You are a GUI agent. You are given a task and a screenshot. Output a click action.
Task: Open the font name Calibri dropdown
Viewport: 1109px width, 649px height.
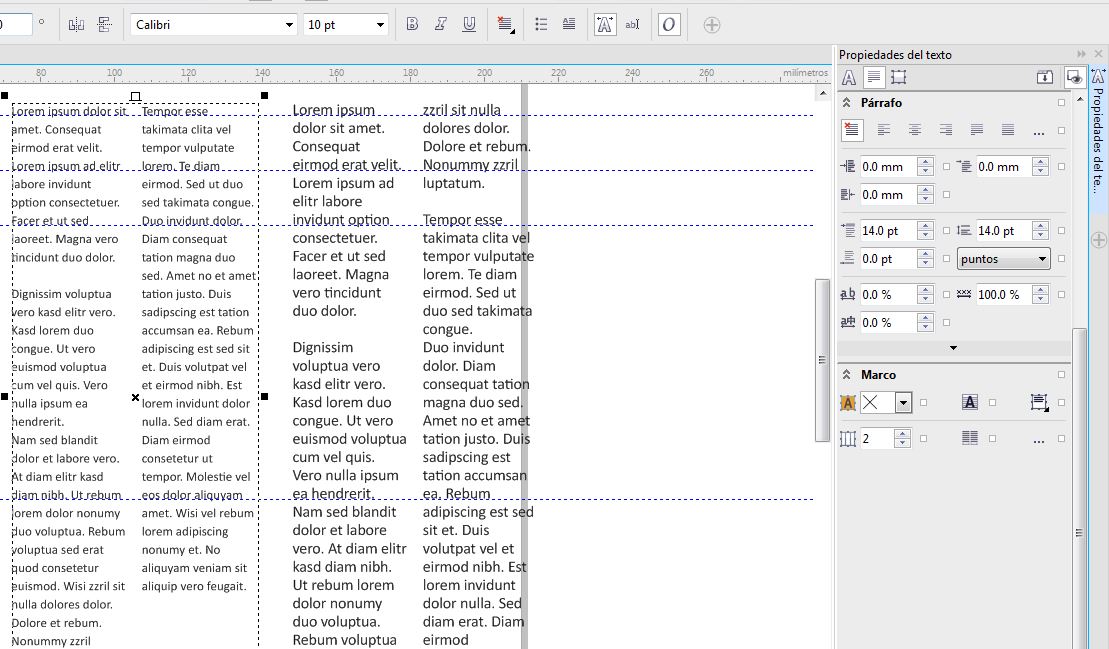tap(289, 25)
